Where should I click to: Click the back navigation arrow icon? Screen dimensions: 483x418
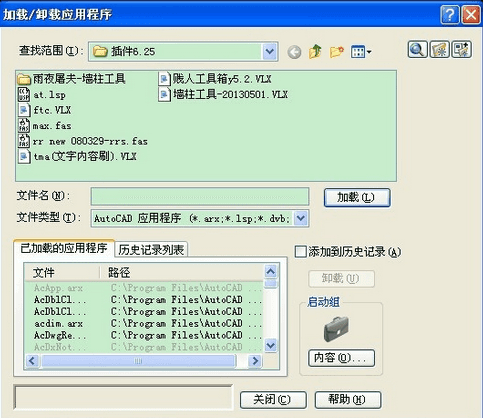(294, 52)
